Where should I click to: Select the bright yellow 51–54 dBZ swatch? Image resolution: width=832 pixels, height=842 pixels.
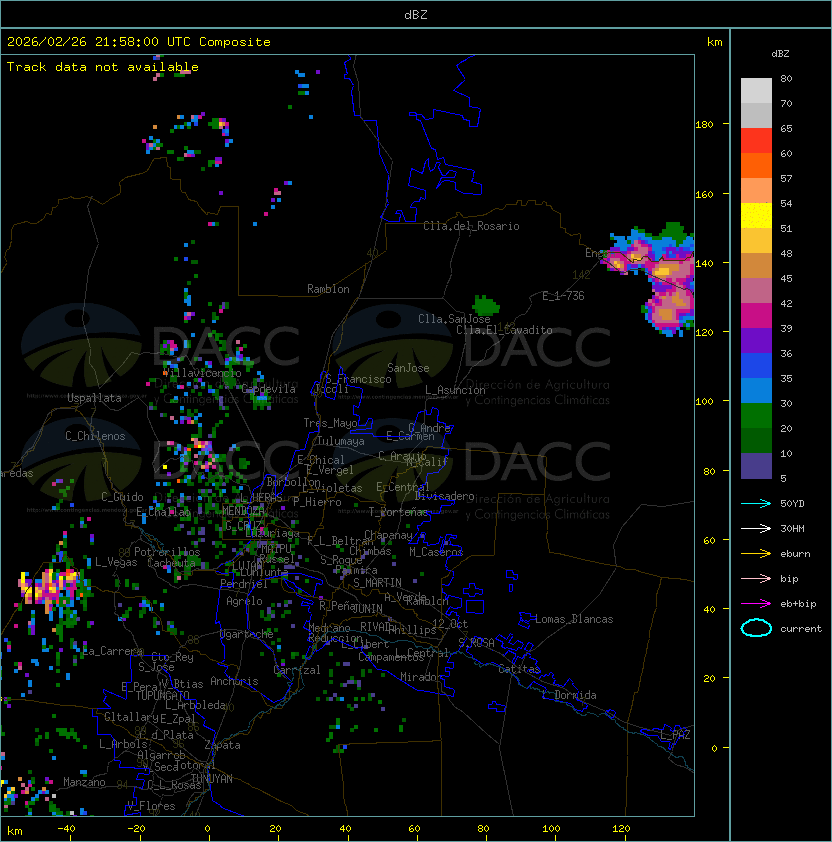point(756,216)
